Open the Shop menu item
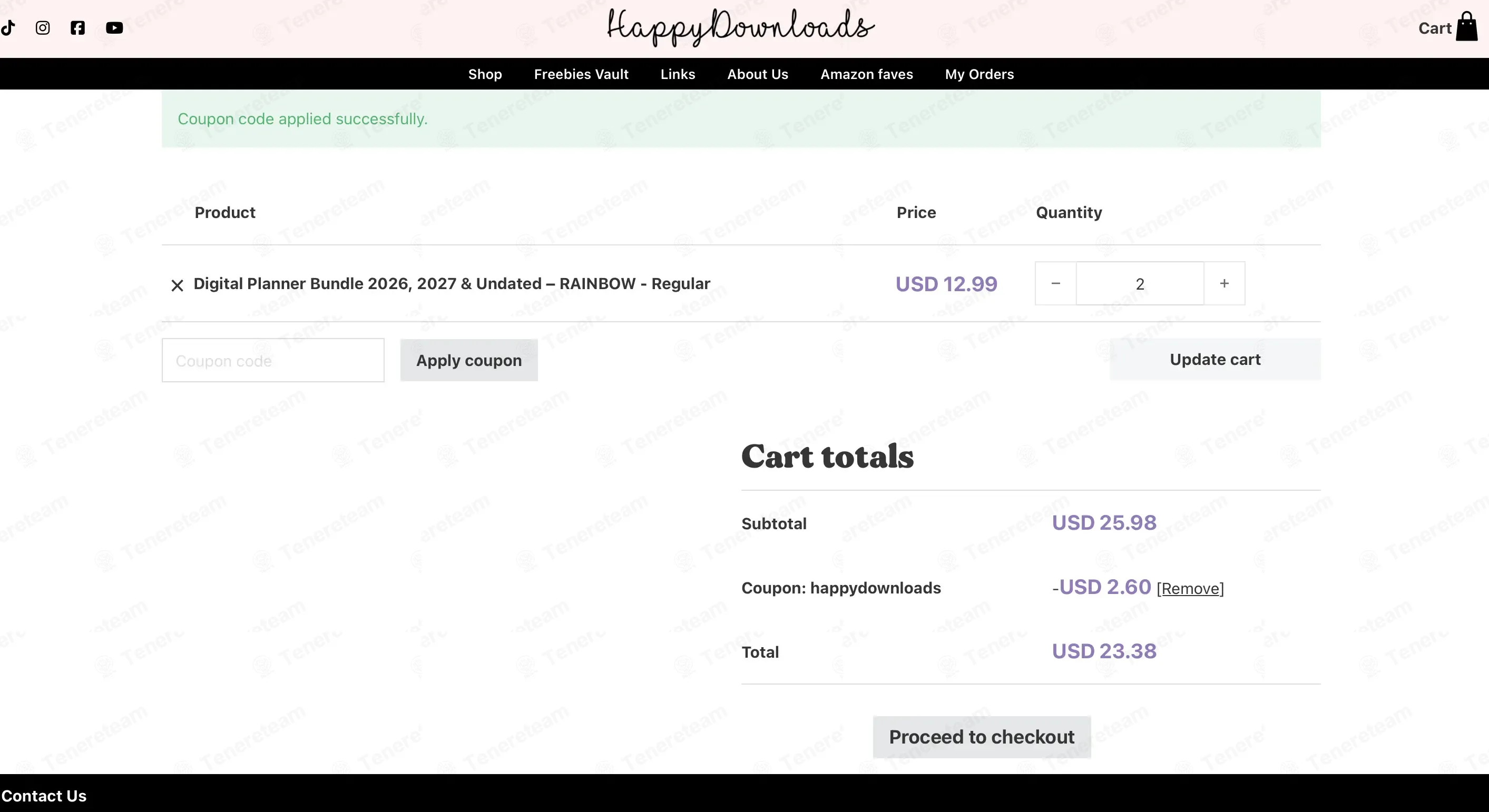1489x812 pixels. point(485,74)
